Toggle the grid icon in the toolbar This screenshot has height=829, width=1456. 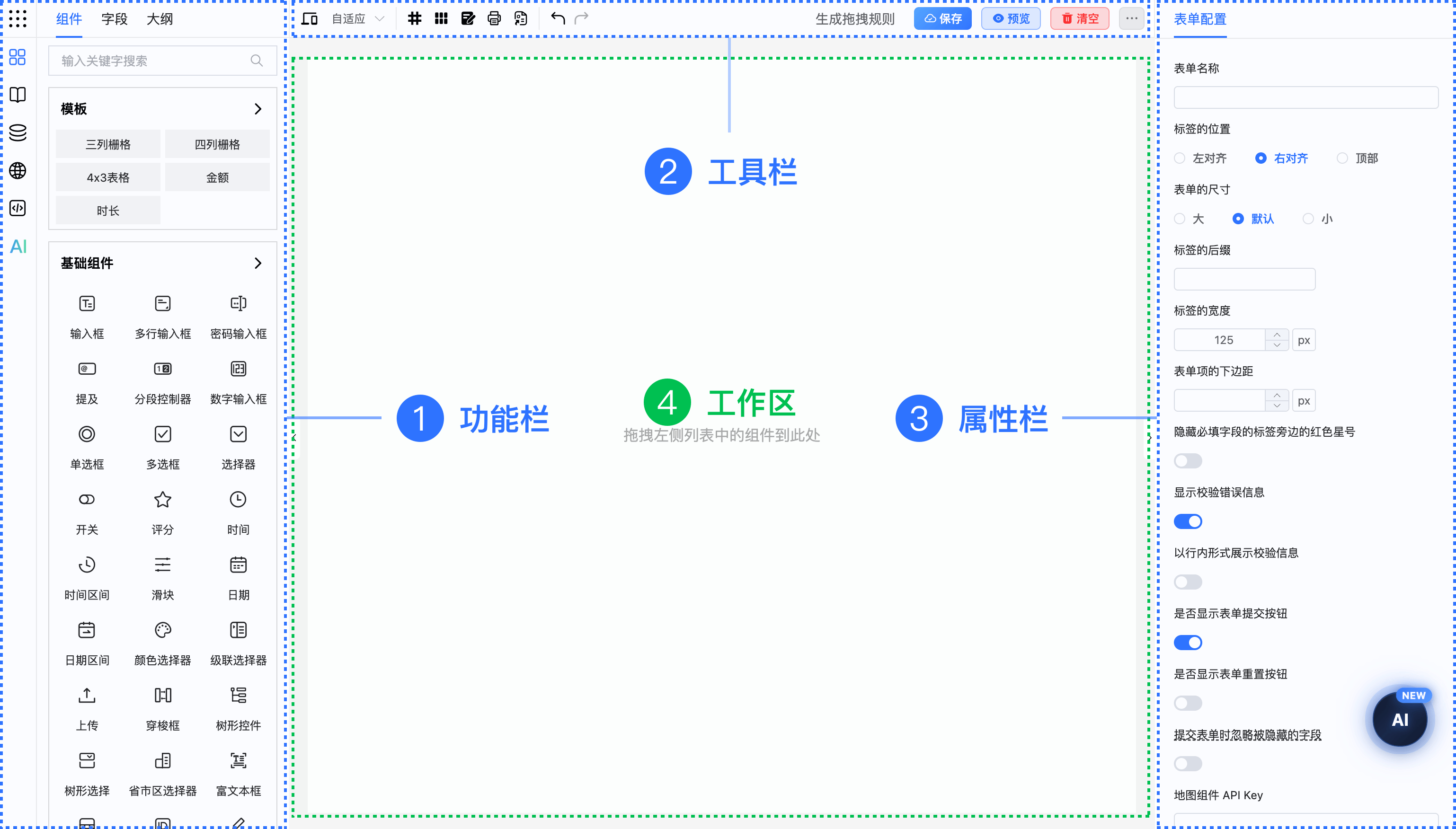[415, 18]
